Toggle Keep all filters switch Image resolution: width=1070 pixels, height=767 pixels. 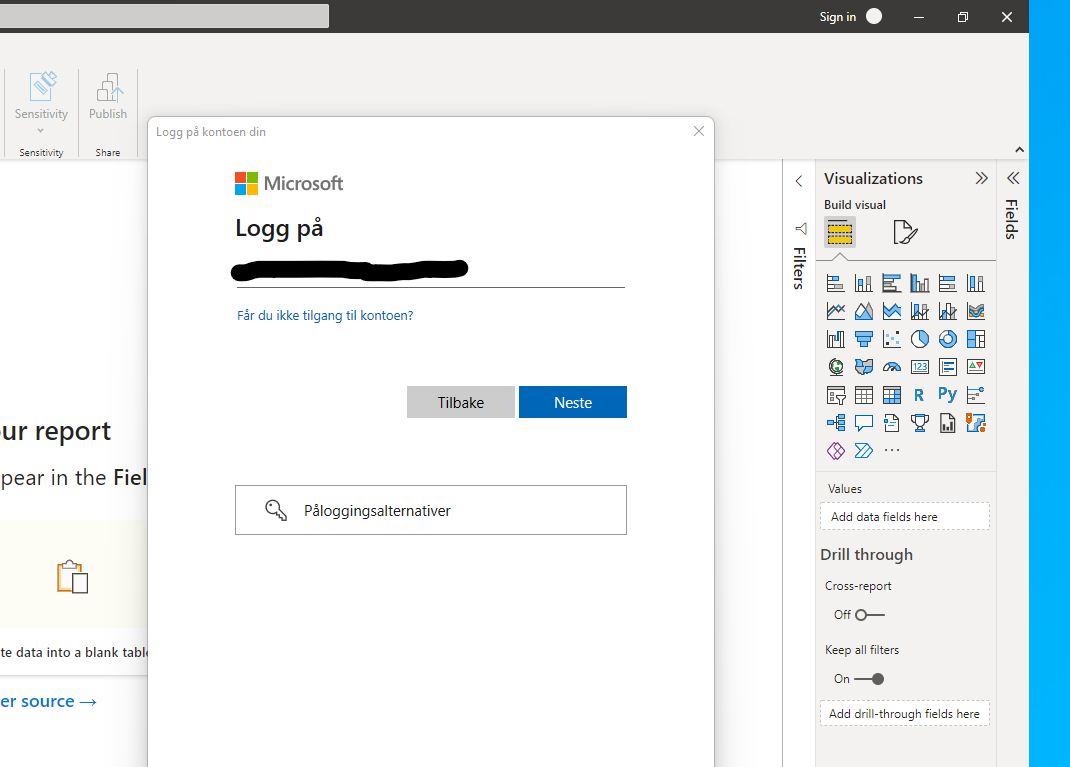point(869,679)
